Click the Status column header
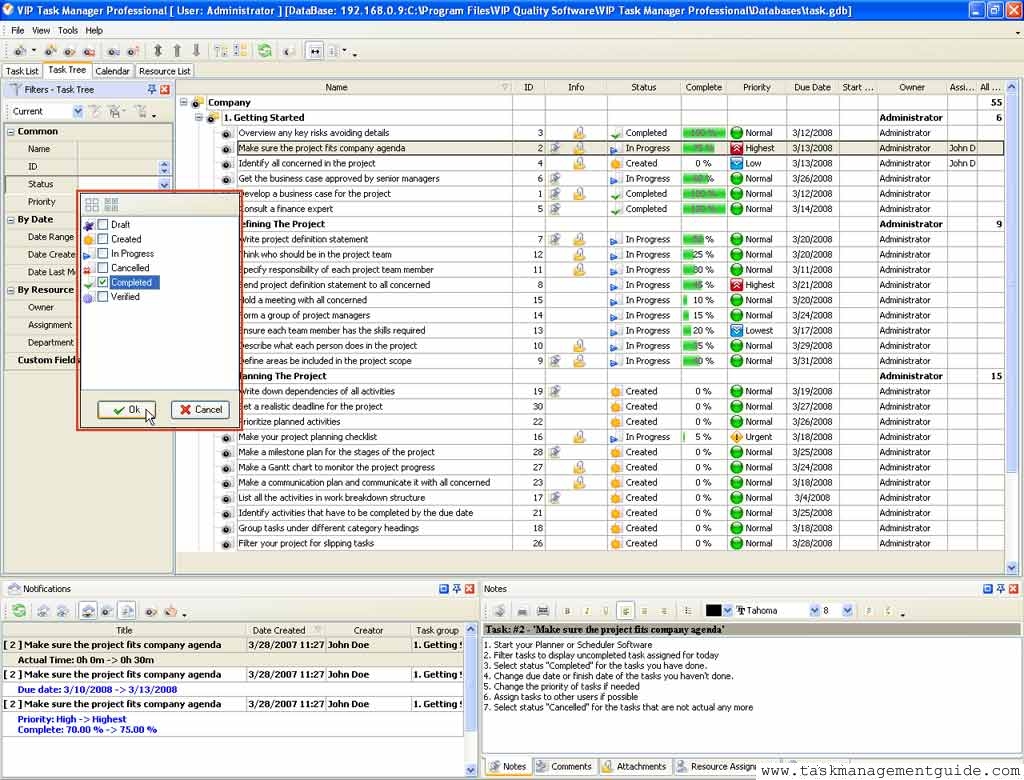Viewport: 1024px width, 780px height. 644,88
